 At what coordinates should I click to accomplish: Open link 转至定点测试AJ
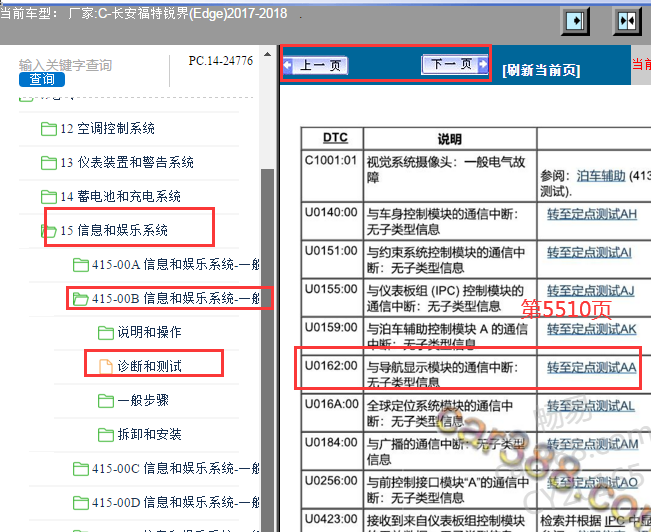click(x=590, y=291)
